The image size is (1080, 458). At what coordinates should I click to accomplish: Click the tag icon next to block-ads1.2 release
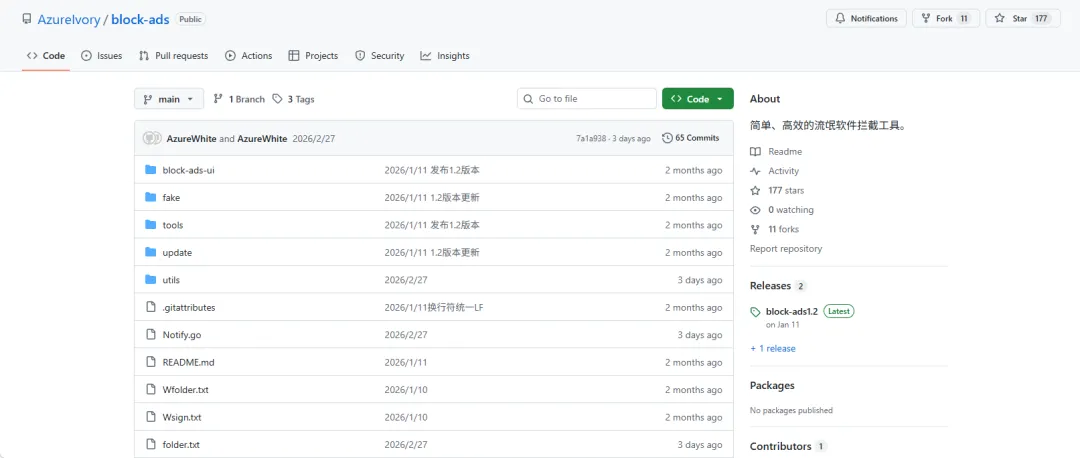point(756,312)
